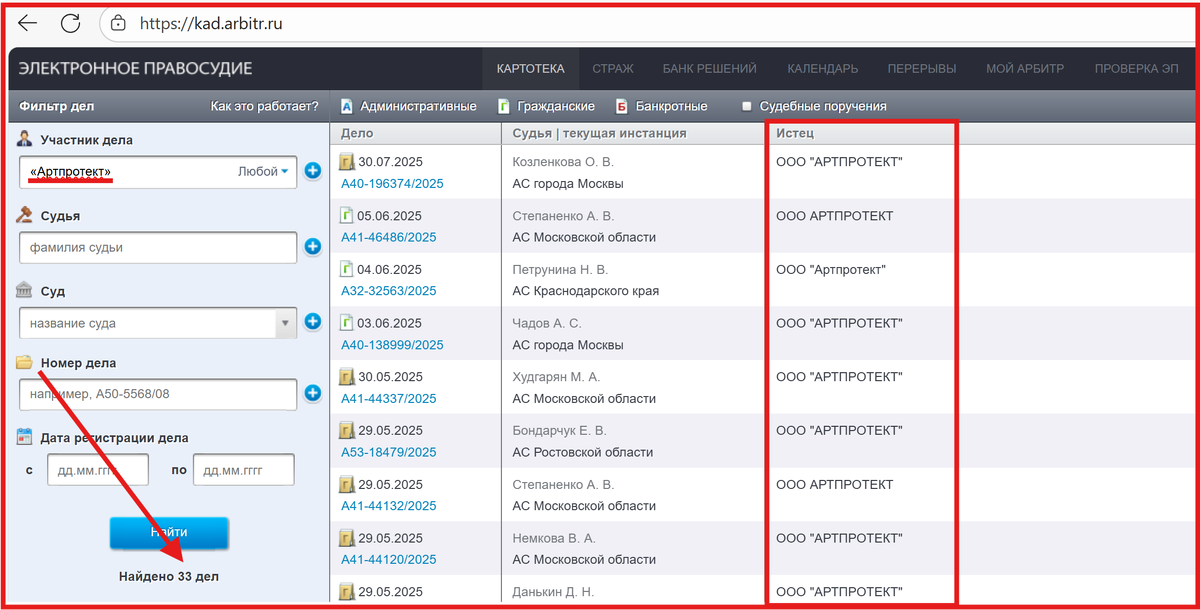This screenshot has height=610, width=1200.
Task: Add another participant with plus icon
Action: click(x=313, y=172)
